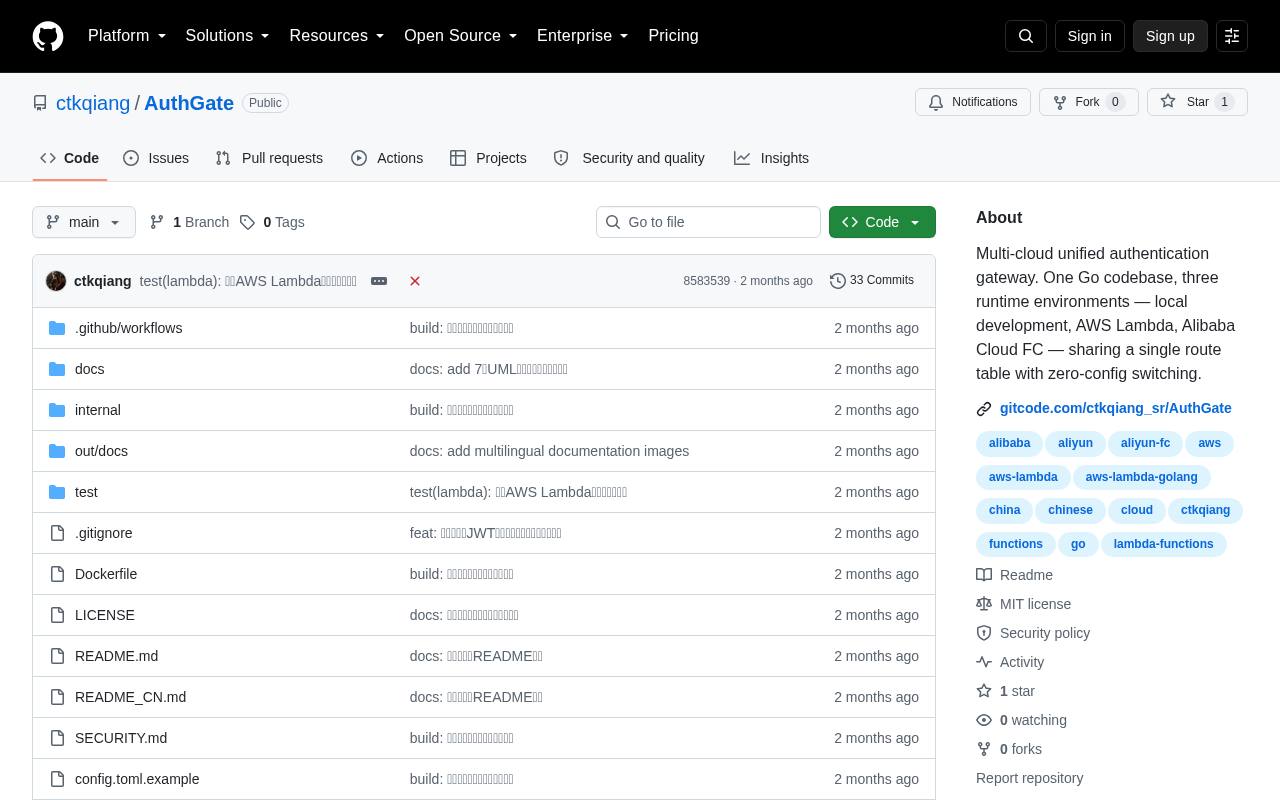Select the alibaba topic tag
The height and width of the screenshot is (800, 1280).
[1009, 443]
